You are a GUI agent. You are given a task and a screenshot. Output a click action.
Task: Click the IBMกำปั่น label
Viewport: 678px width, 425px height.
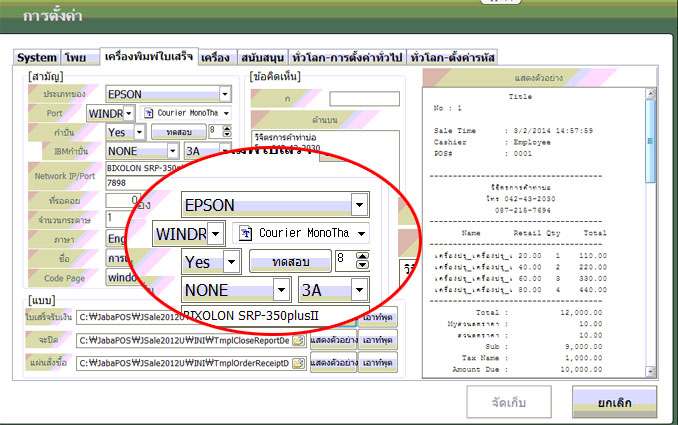(71, 151)
